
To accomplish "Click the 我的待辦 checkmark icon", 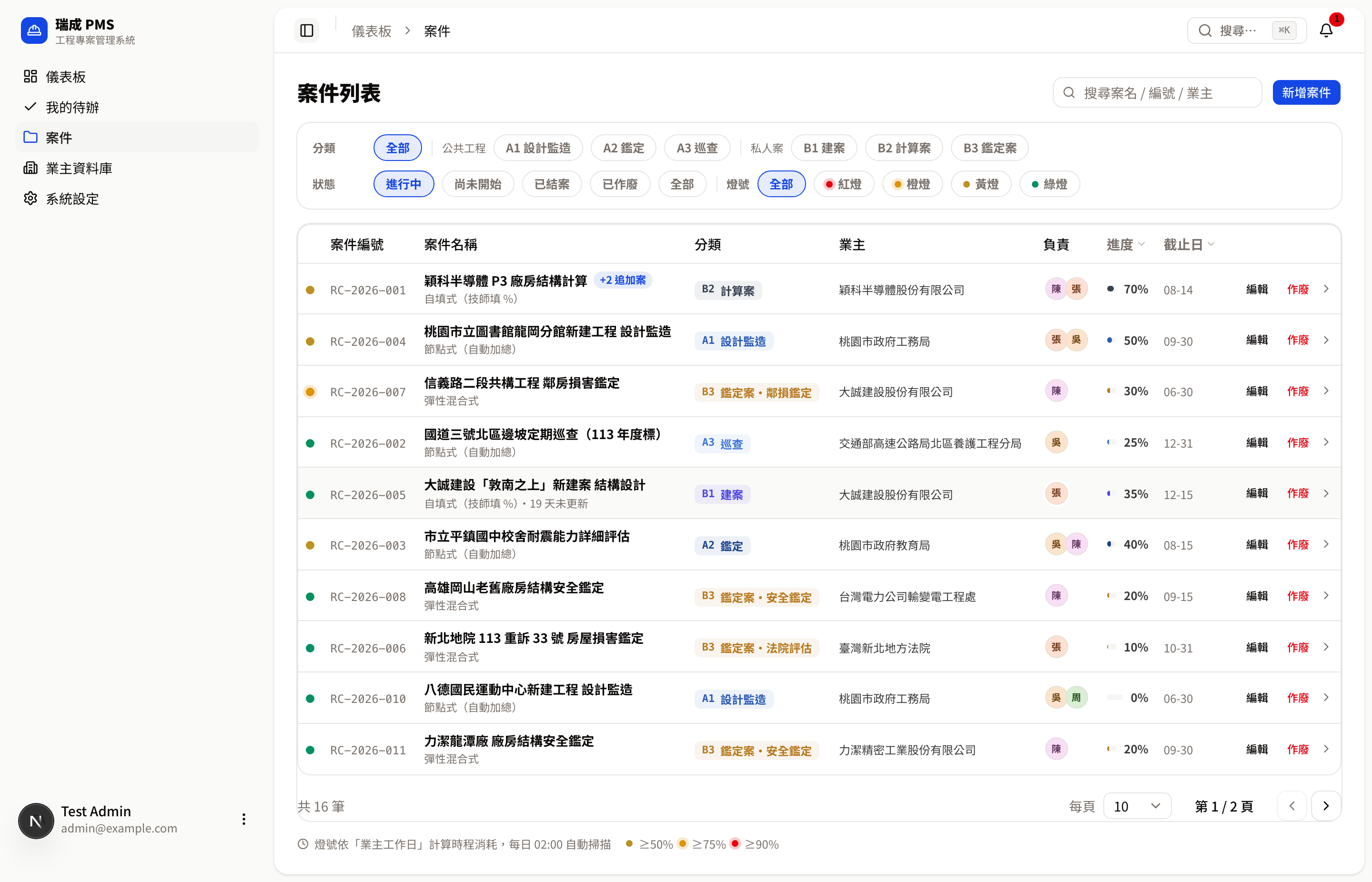I will click(30, 107).
